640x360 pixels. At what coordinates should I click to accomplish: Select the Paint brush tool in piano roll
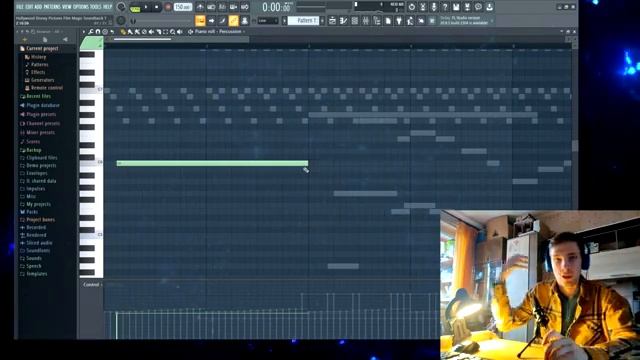130,31
